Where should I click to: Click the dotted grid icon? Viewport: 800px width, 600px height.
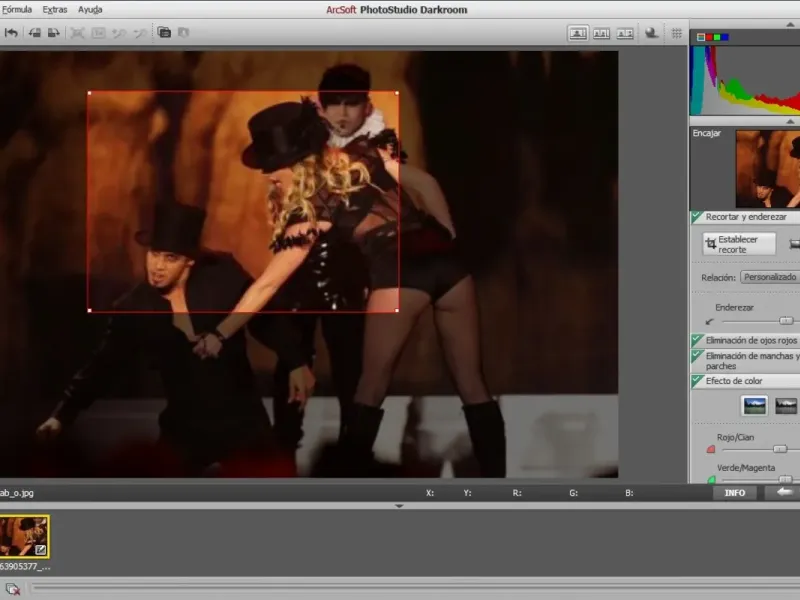[677, 33]
